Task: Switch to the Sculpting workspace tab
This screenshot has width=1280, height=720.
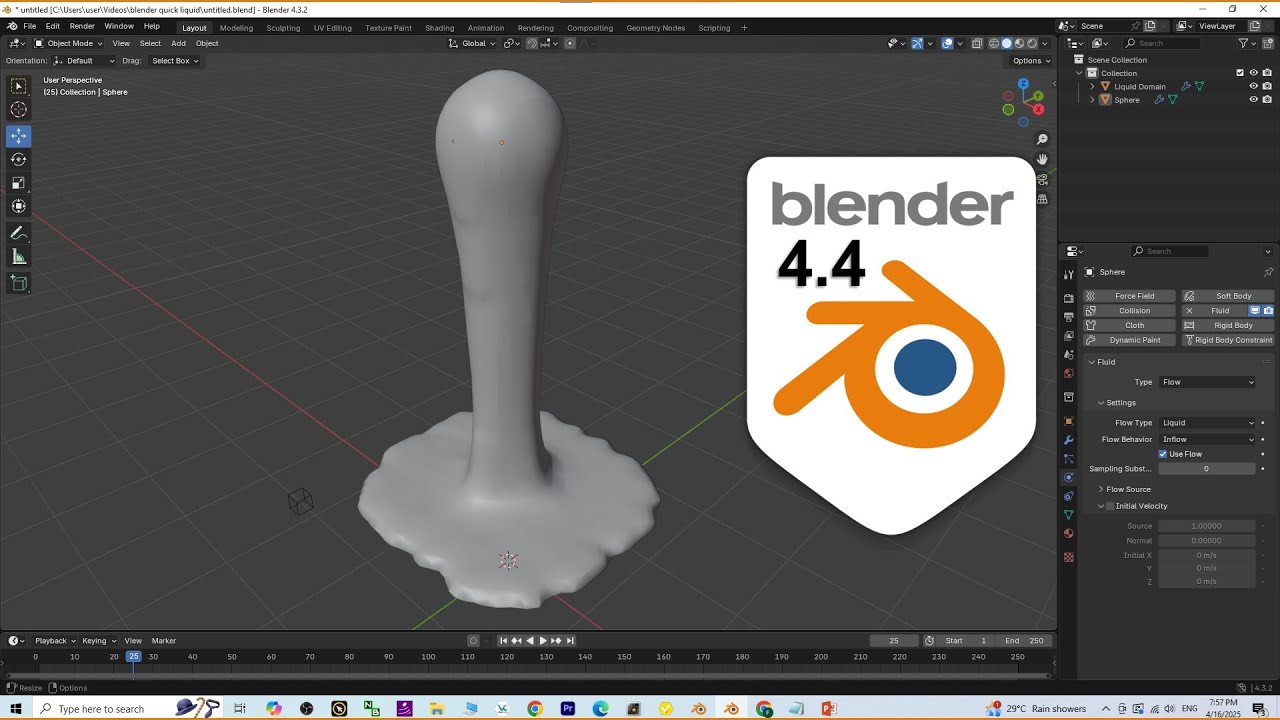Action: [283, 28]
